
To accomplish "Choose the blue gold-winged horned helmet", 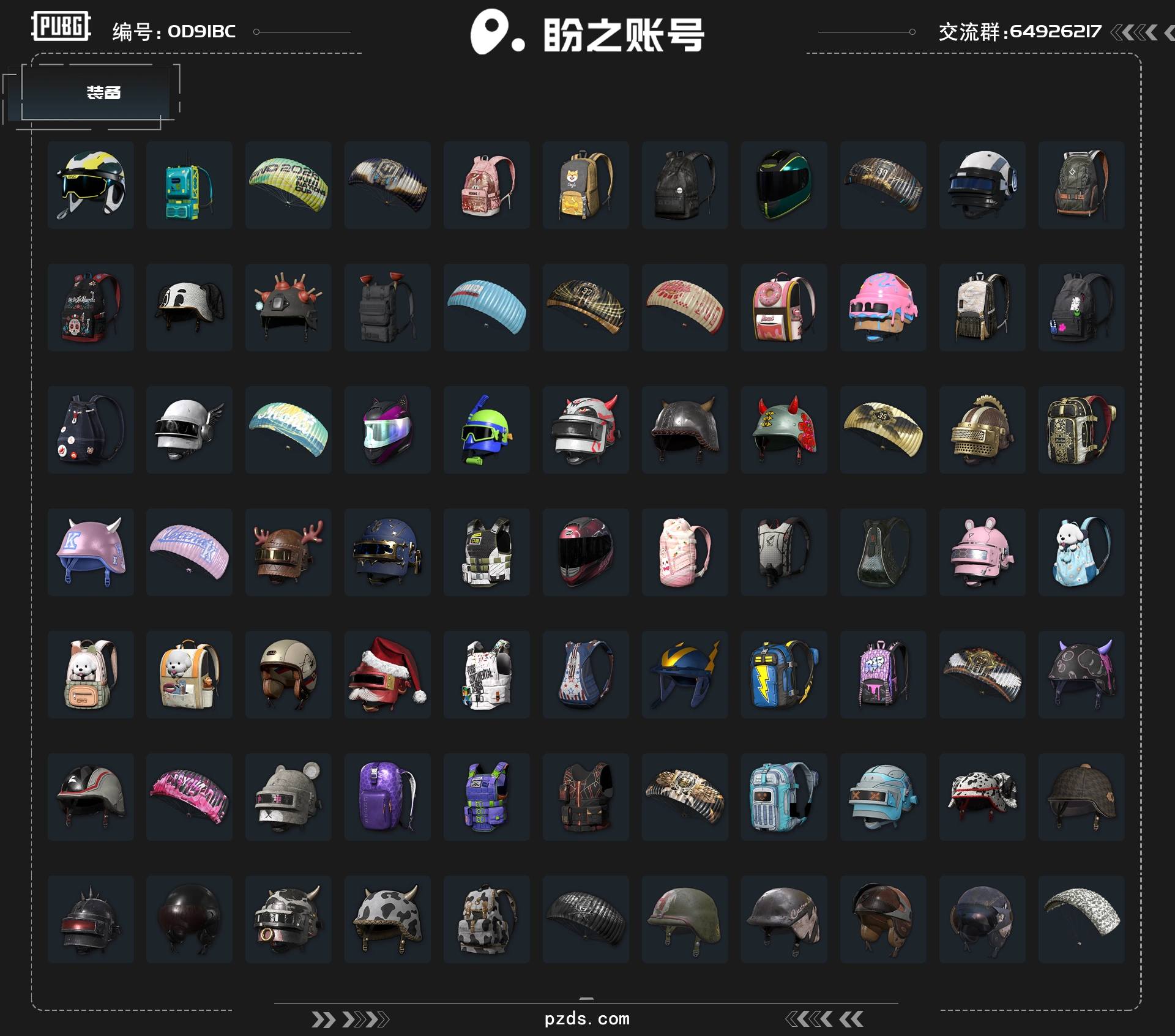I will coord(685,674).
